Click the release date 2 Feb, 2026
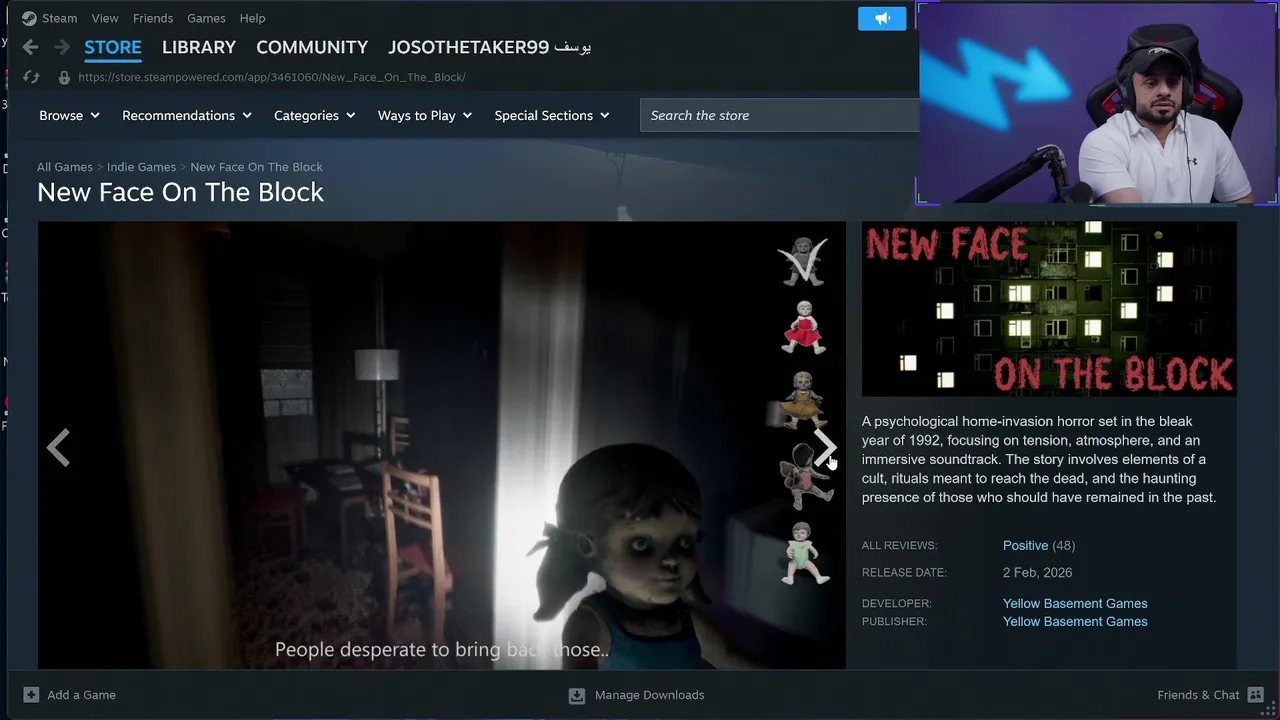This screenshot has height=720, width=1280. point(1037,572)
